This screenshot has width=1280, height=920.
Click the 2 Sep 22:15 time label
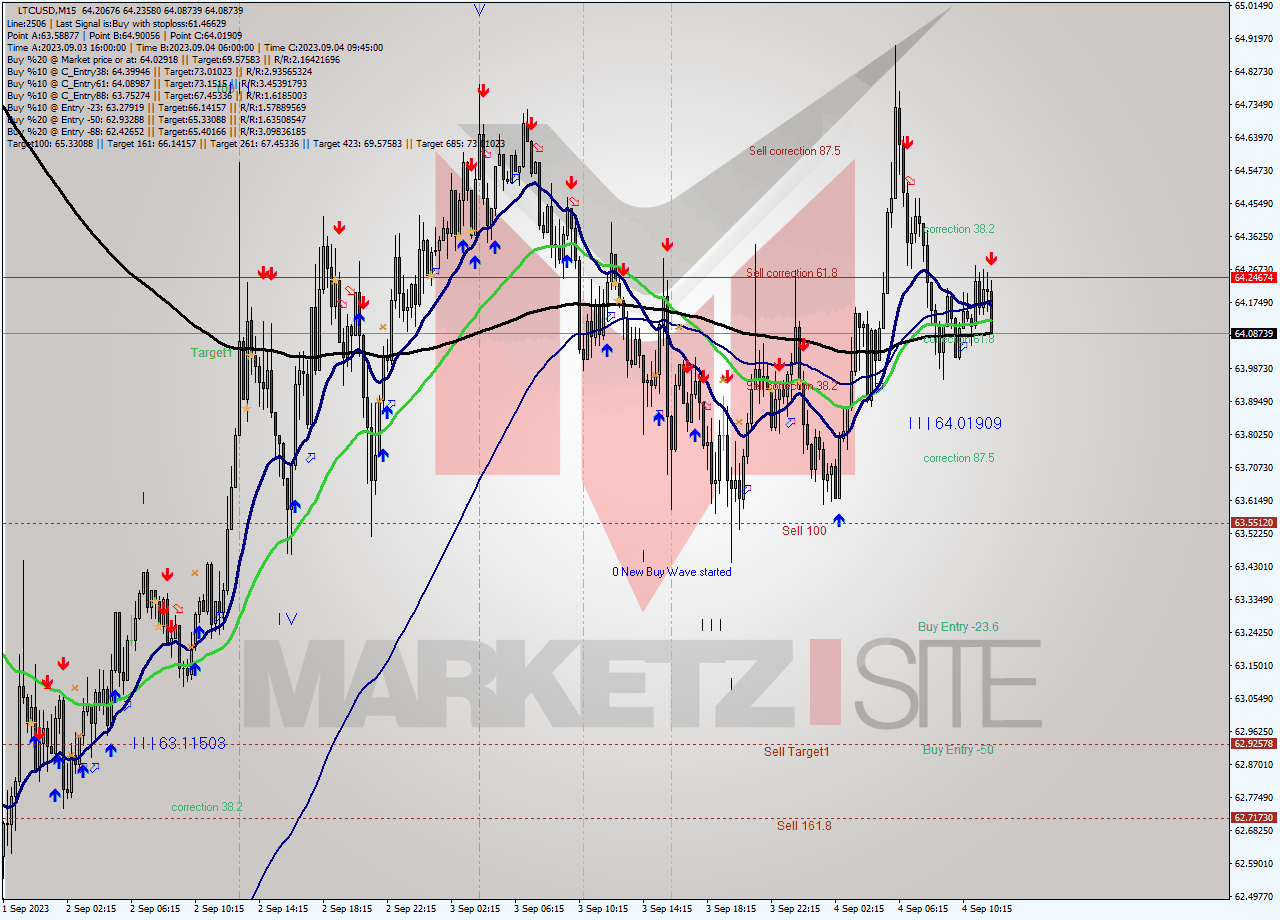pyautogui.click(x=411, y=909)
